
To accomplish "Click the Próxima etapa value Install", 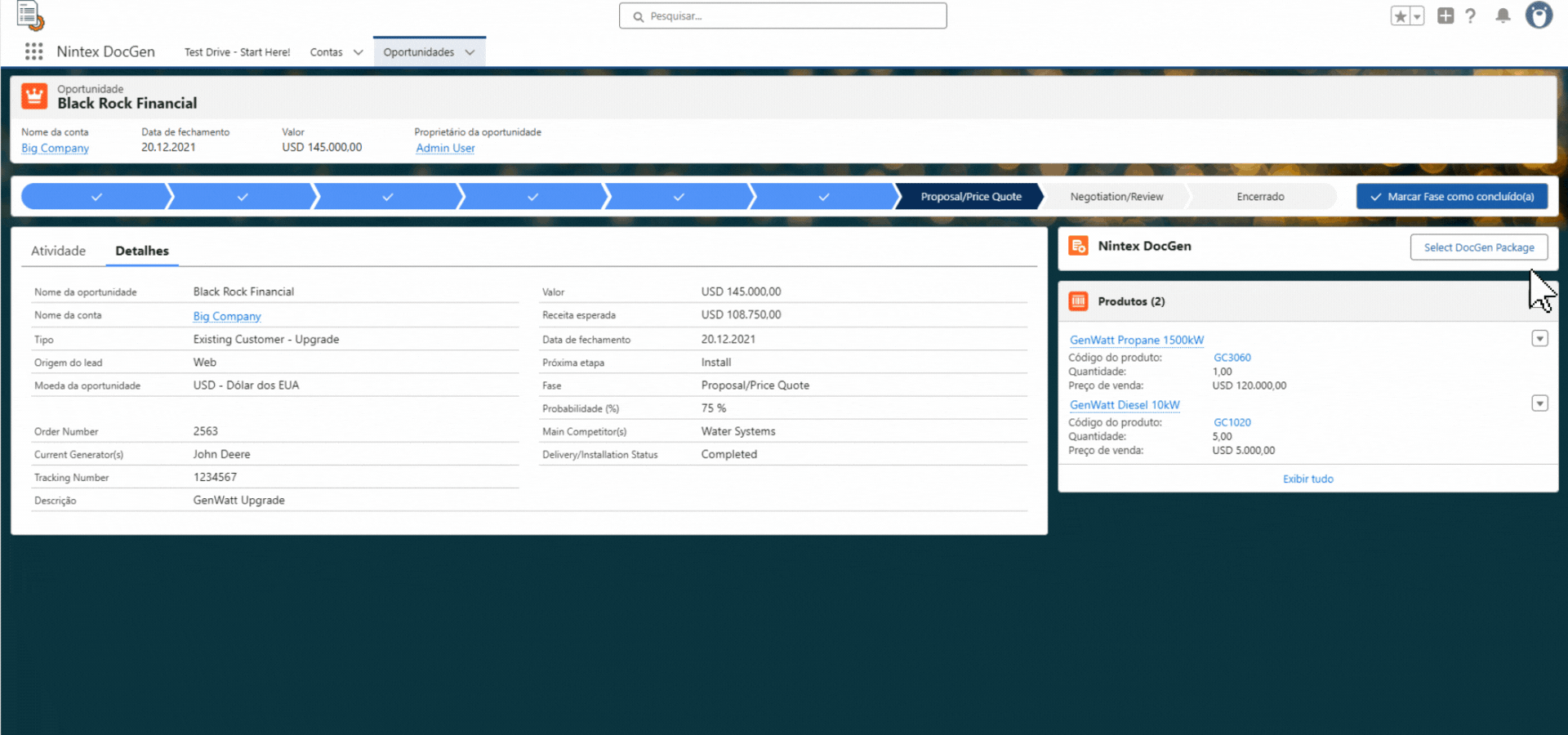I will [716, 363].
